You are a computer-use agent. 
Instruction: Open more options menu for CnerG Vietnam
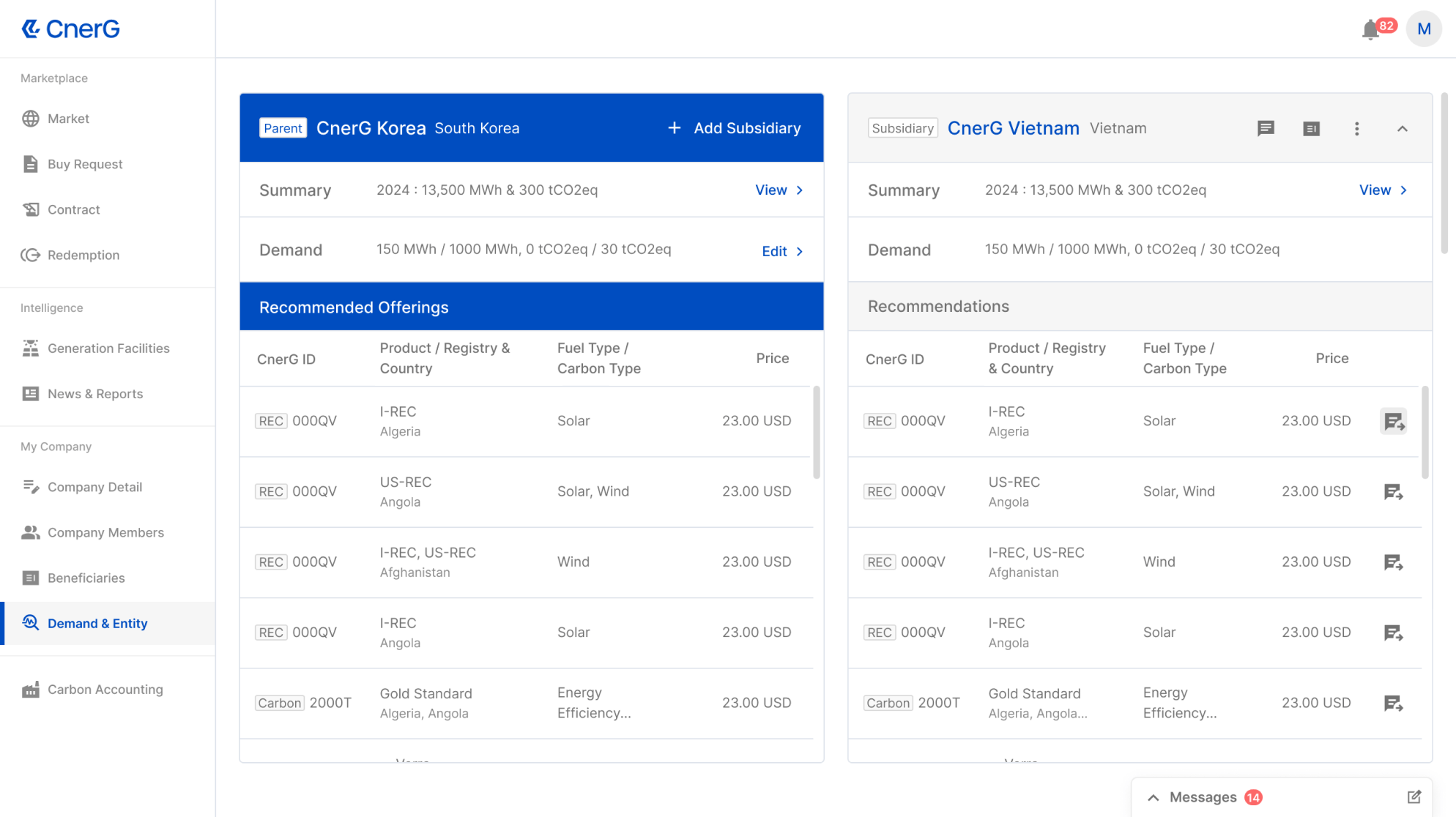pyautogui.click(x=1356, y=129)
